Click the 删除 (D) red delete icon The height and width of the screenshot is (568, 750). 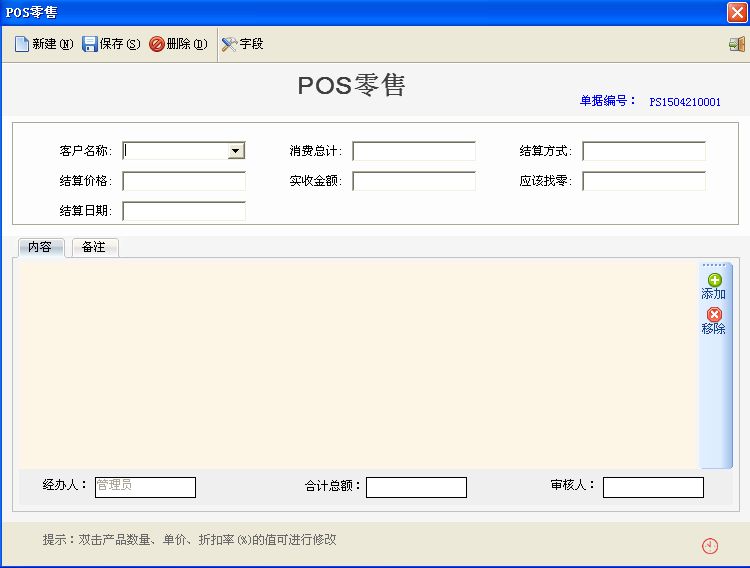point(156,44)
